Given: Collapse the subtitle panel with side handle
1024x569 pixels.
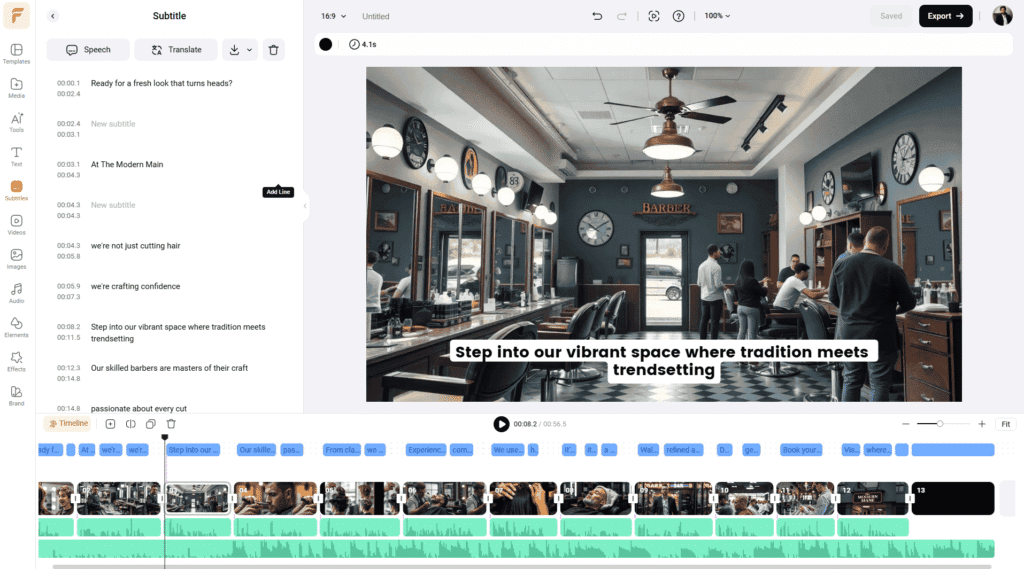Looking at the screenshot, I should click(305, 206).
